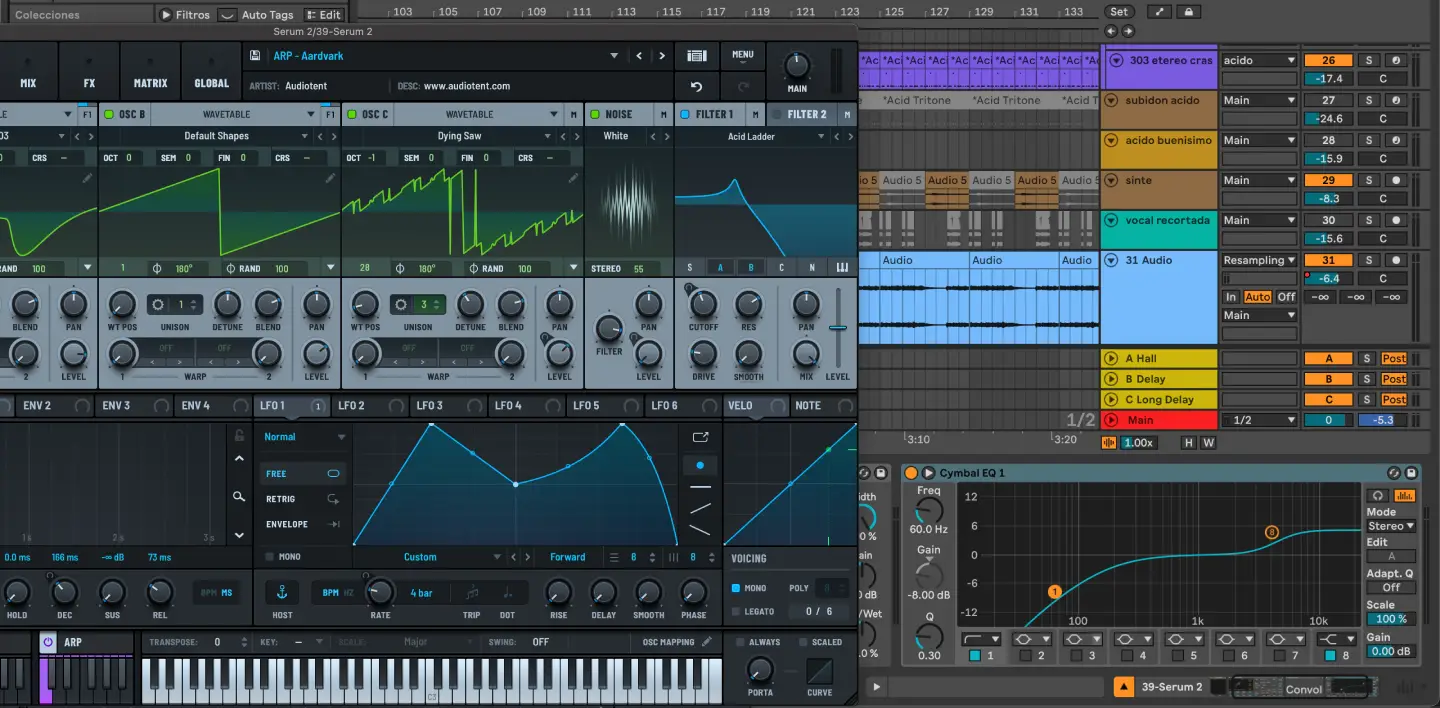Click the OSC B unison gear icon
1440x708 pixels.
[157, 305]
